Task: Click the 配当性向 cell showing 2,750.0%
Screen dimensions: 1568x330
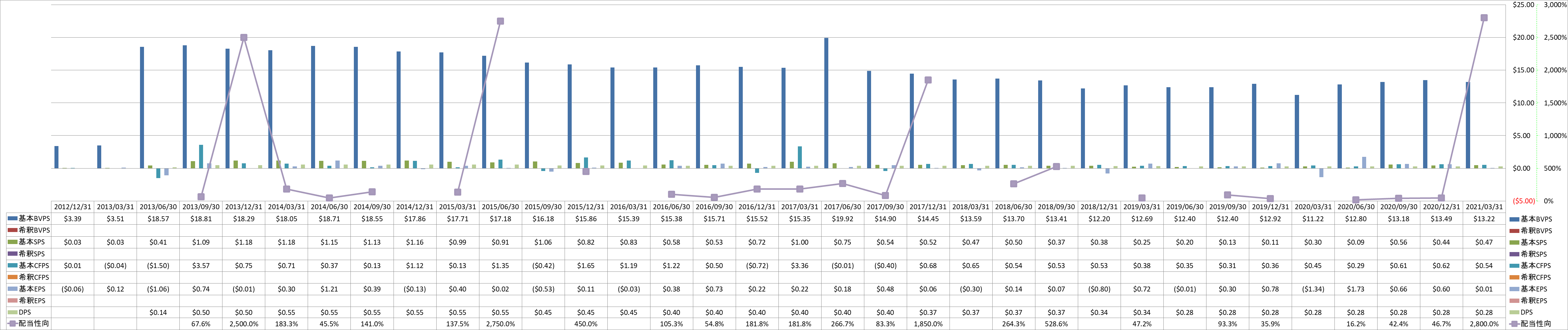Action: 500,324
